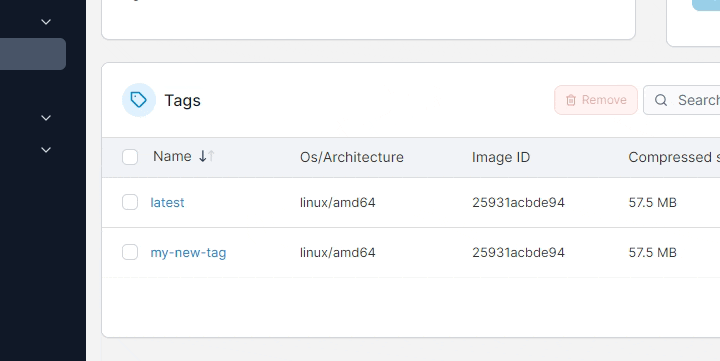
Task: Click the Os/Architecture column header
Action: [x=352, y=157]
